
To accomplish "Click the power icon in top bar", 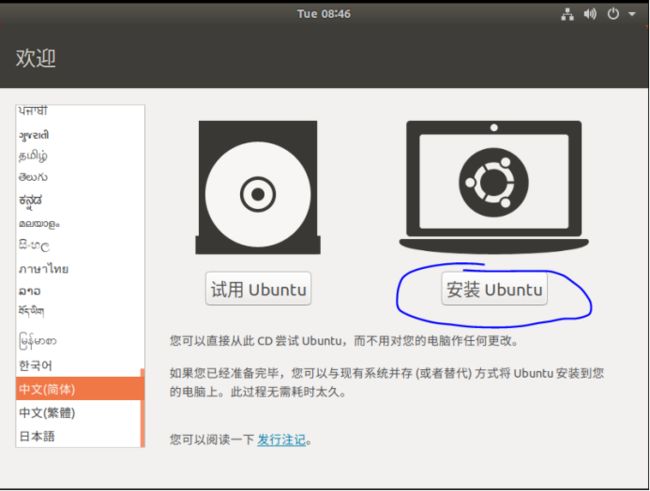I will point(613,14).
